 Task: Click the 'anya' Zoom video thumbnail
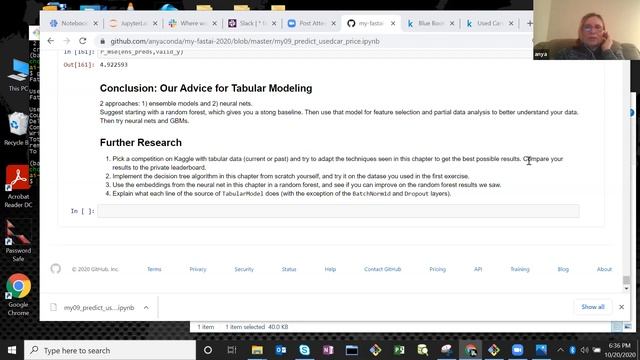tap(587, 30)
